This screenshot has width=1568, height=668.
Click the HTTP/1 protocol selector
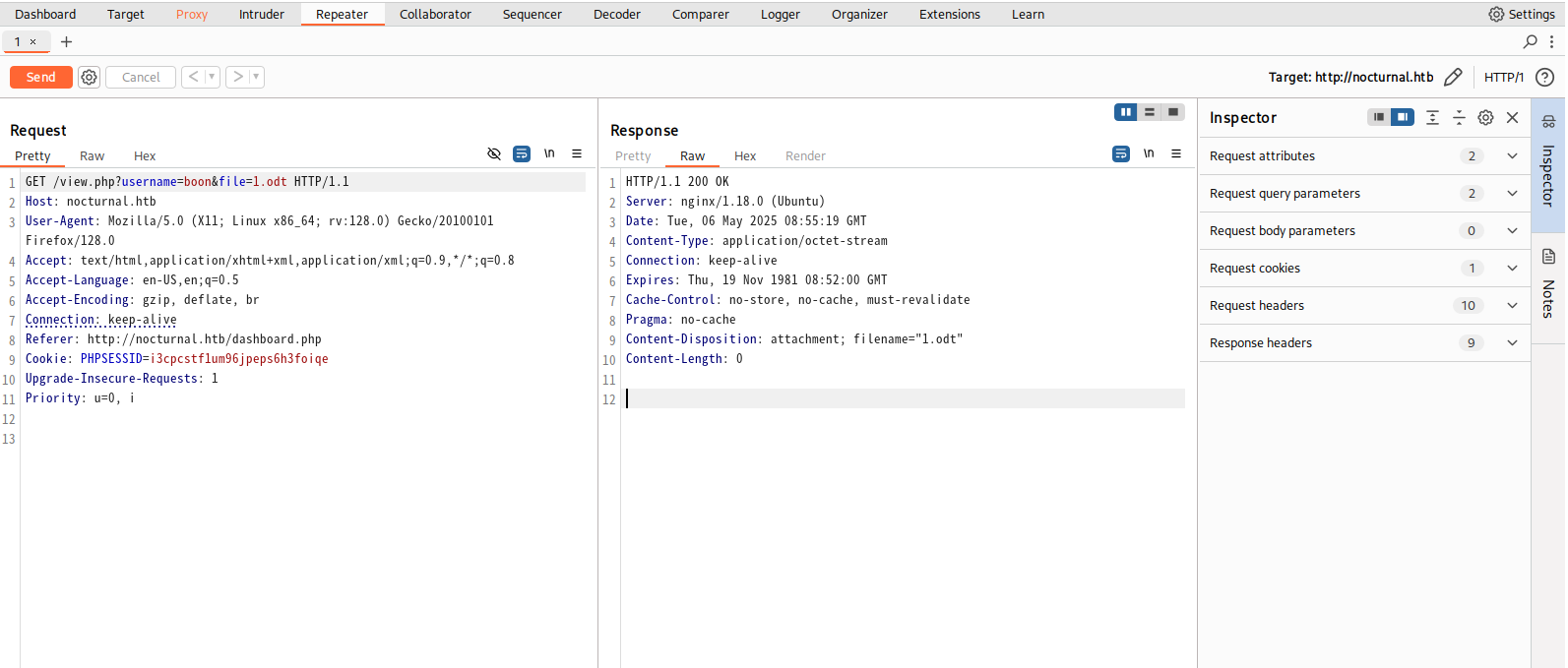click(x=1504, y=77)
